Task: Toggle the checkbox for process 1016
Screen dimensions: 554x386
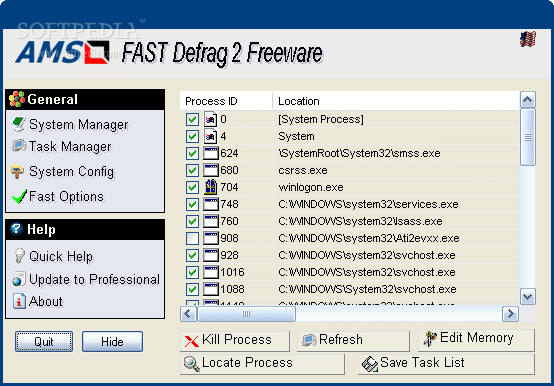Action: [x=192, y=272]
